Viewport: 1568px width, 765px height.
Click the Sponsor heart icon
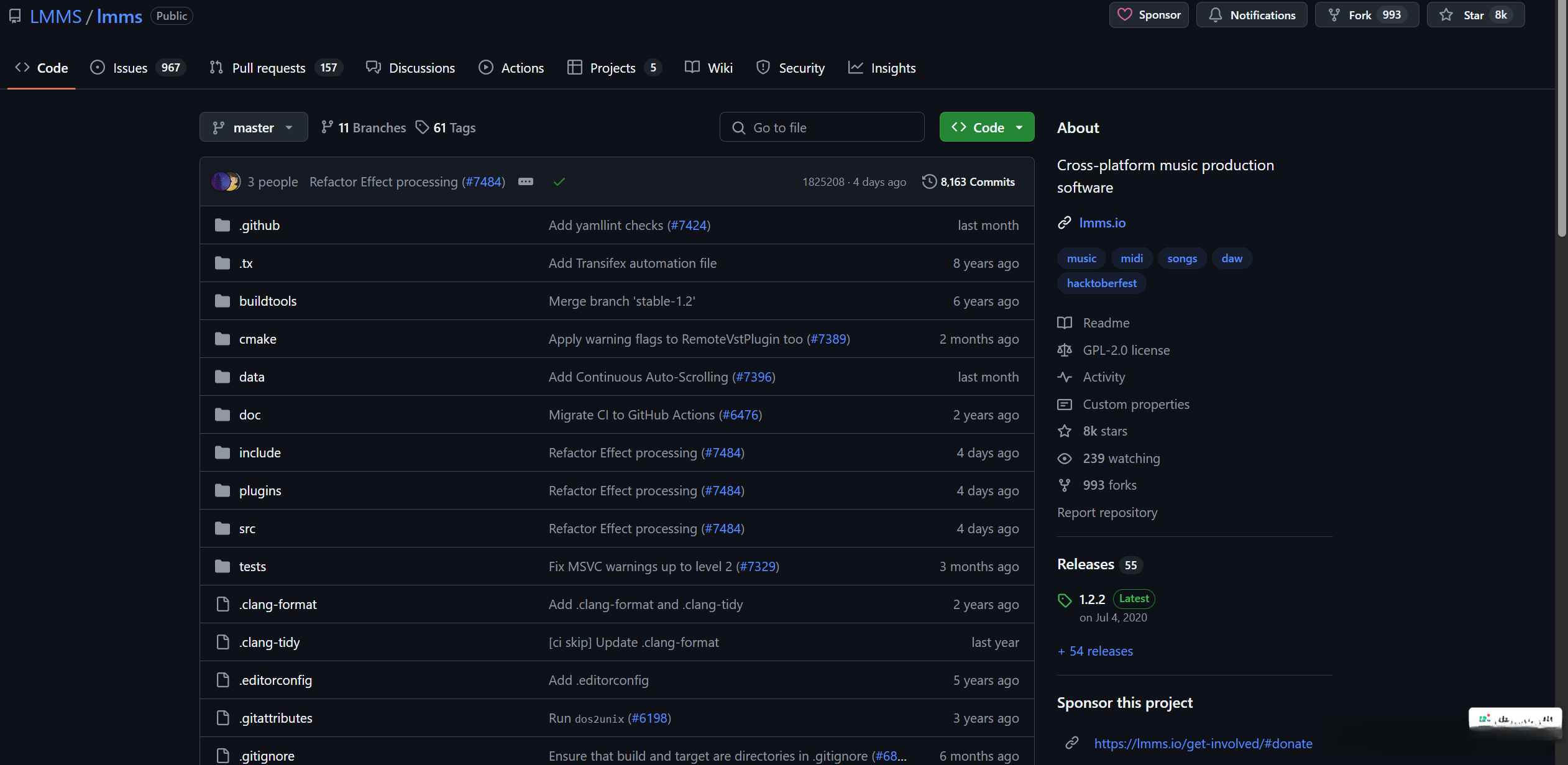(x=1124, y=15)
